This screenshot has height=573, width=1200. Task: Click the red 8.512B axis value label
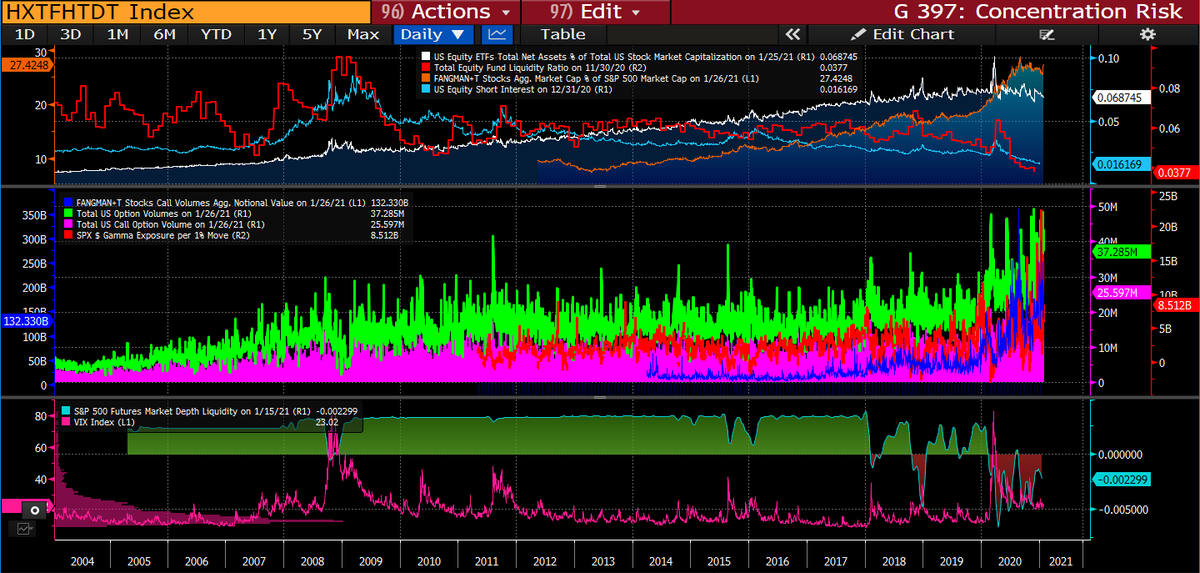click(1176, 303)
